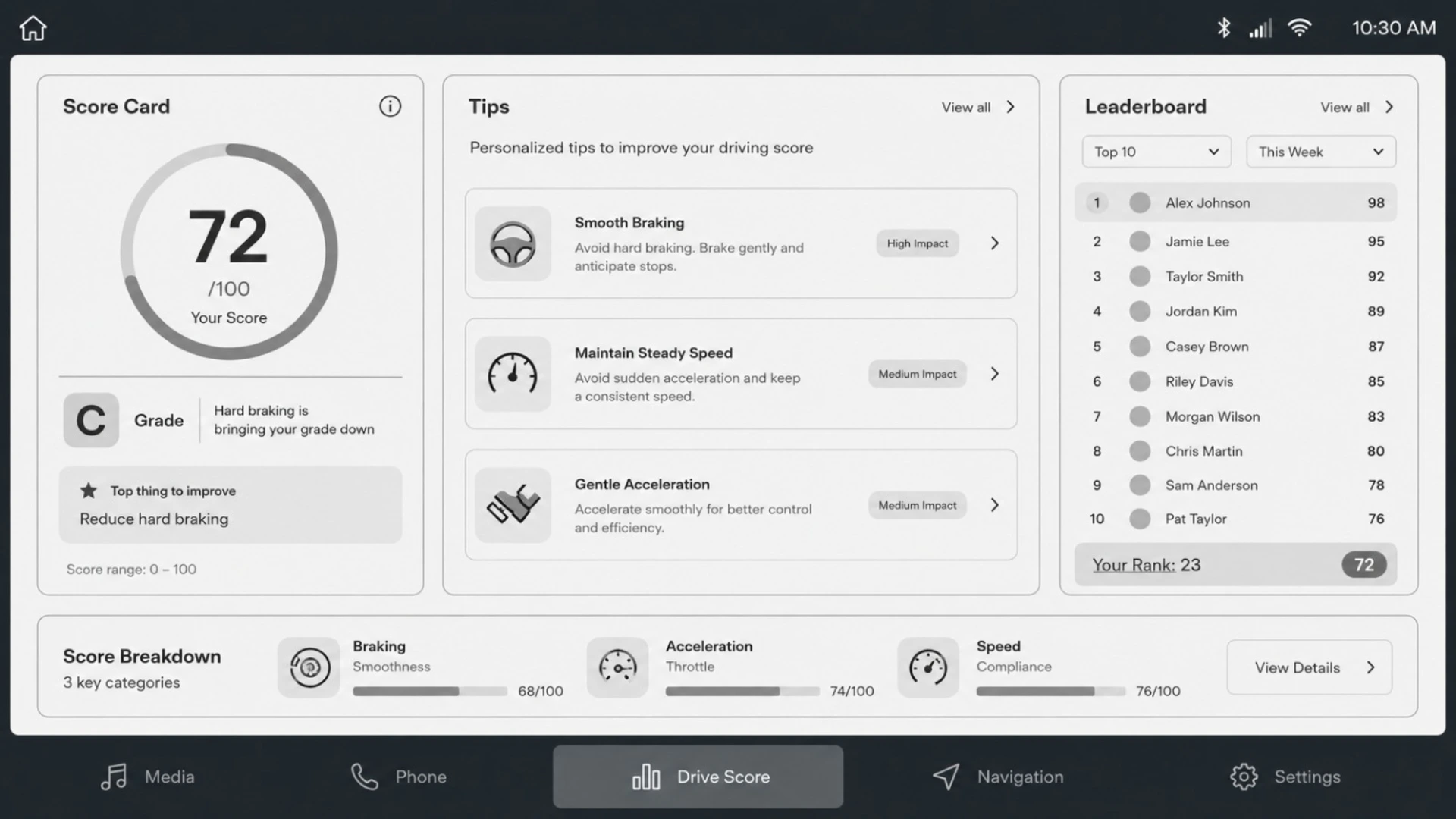Screen dimensions: 1456x819
Task: Select the Drive Score tab
Action: click(x=698, y=777)
